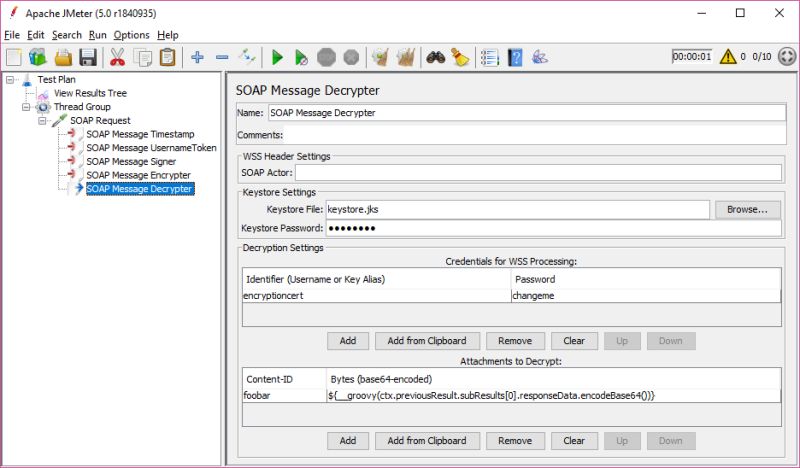
Task: Select SOAP Message Decrypter tree item
Action: tap(140, 189)
